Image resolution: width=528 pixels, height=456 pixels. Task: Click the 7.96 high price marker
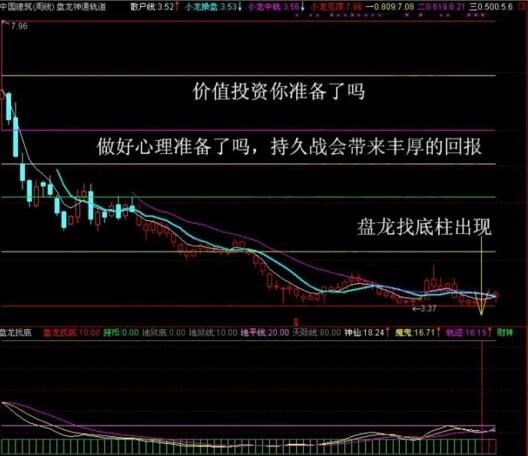pyautogui.click(x=19, y=26)
